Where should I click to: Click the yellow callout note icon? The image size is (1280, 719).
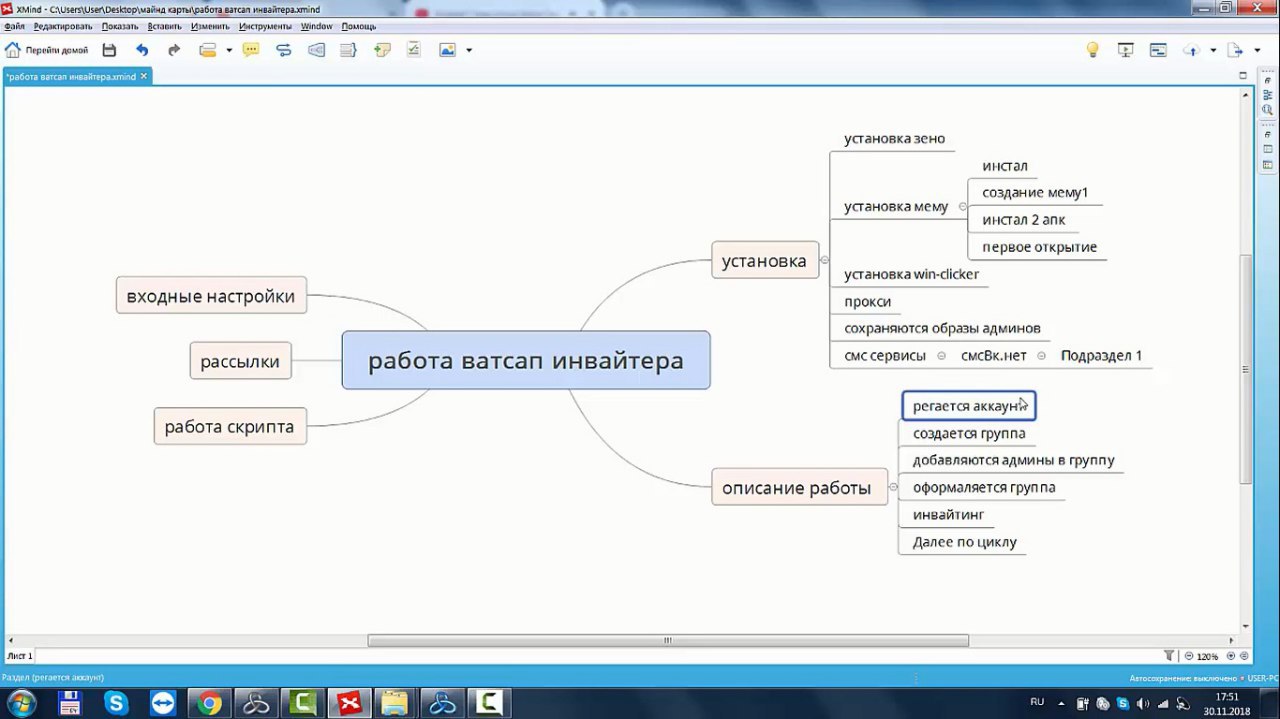[x=251, y=50]
